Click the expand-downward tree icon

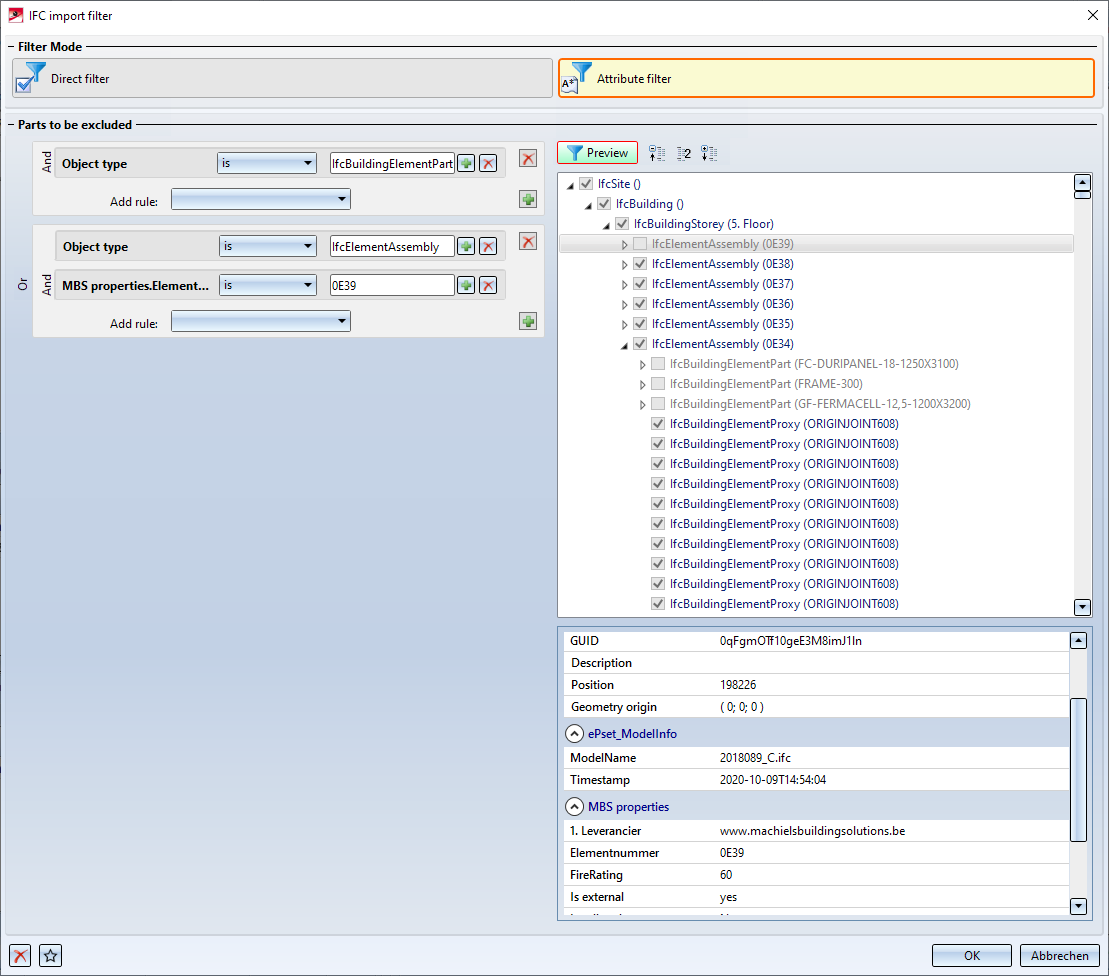[709, 153]
